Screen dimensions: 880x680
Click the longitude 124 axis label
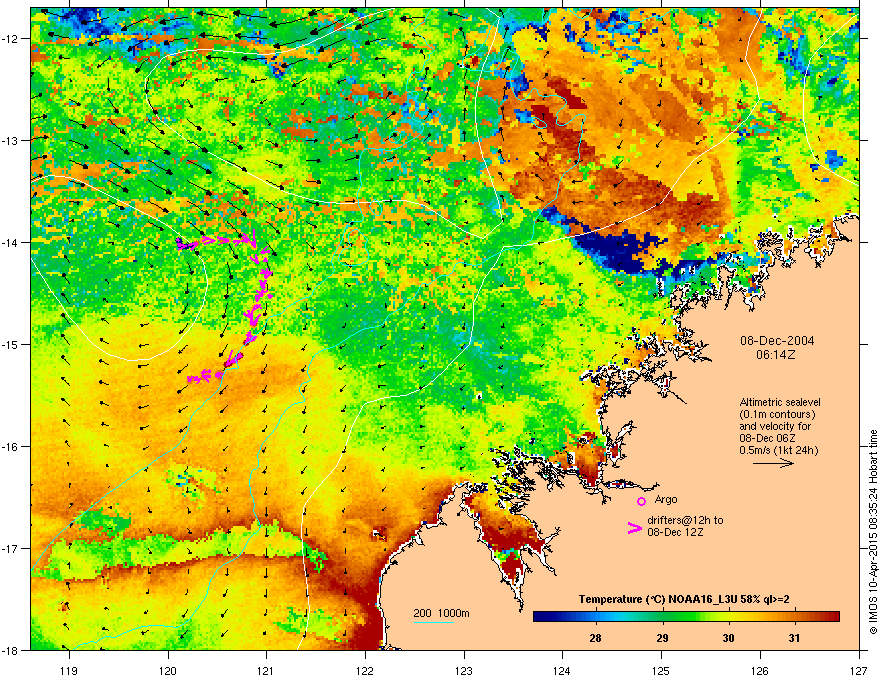[x=562, y=670]
